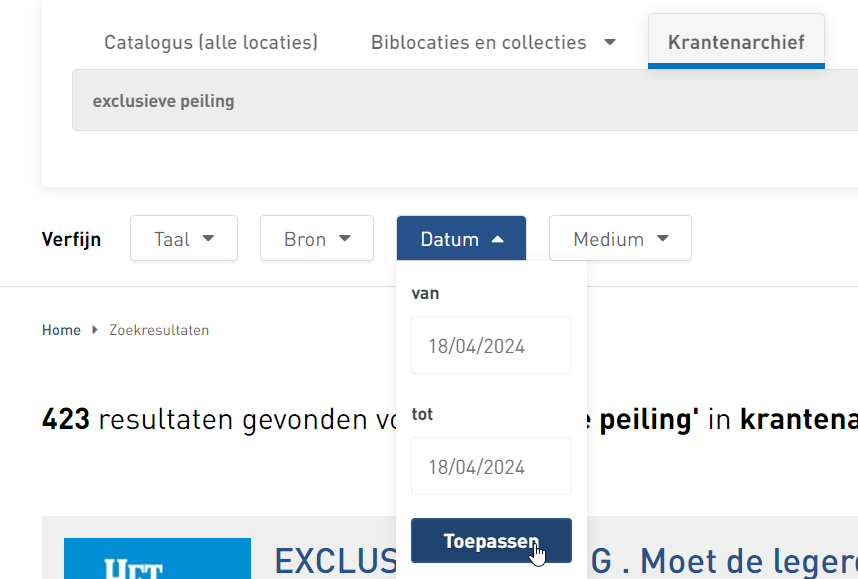
Task: Click the caret icon on Bron
Action: pos(344,239)
